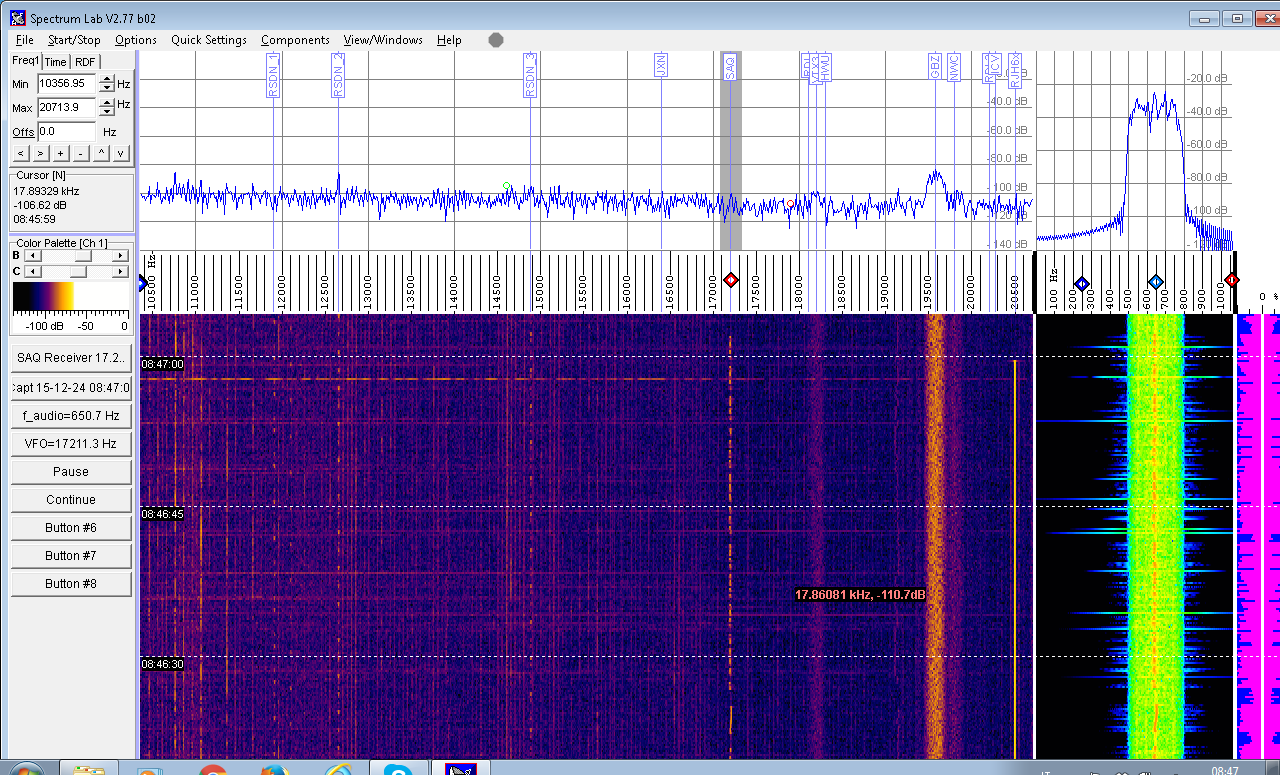
Task: Click the NWC station label
Action: (x=954, y=67)
